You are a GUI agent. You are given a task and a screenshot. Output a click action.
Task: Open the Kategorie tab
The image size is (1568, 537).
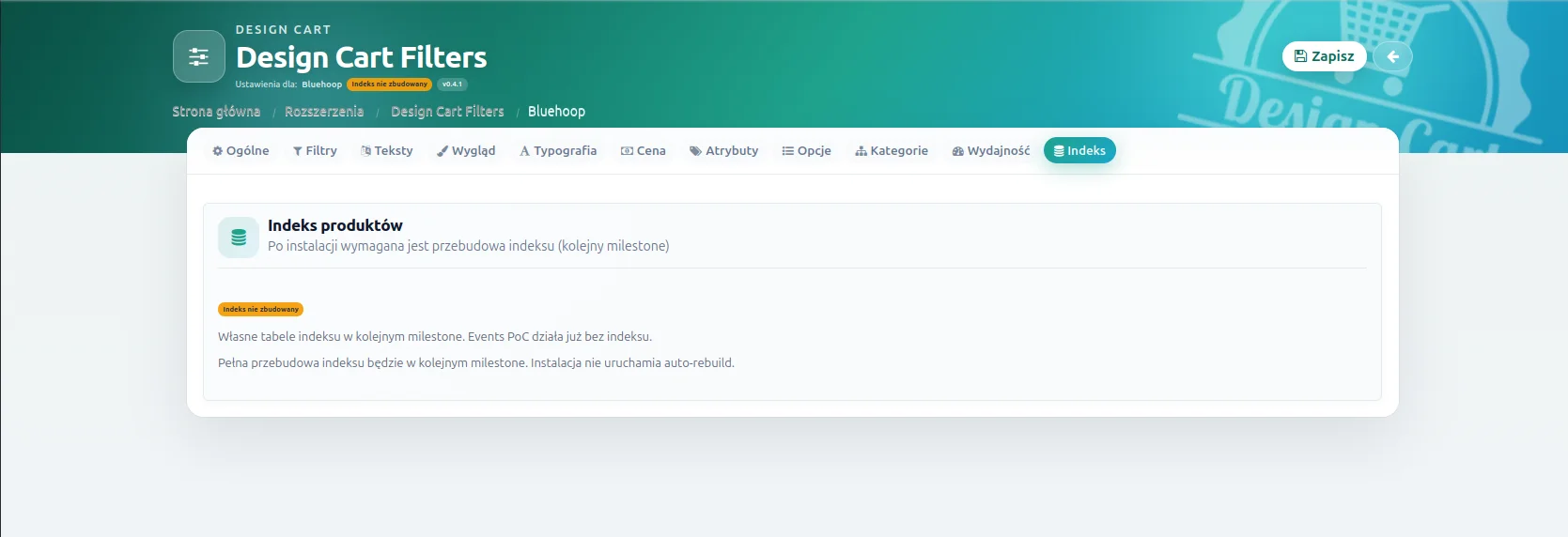click(892, 150)
